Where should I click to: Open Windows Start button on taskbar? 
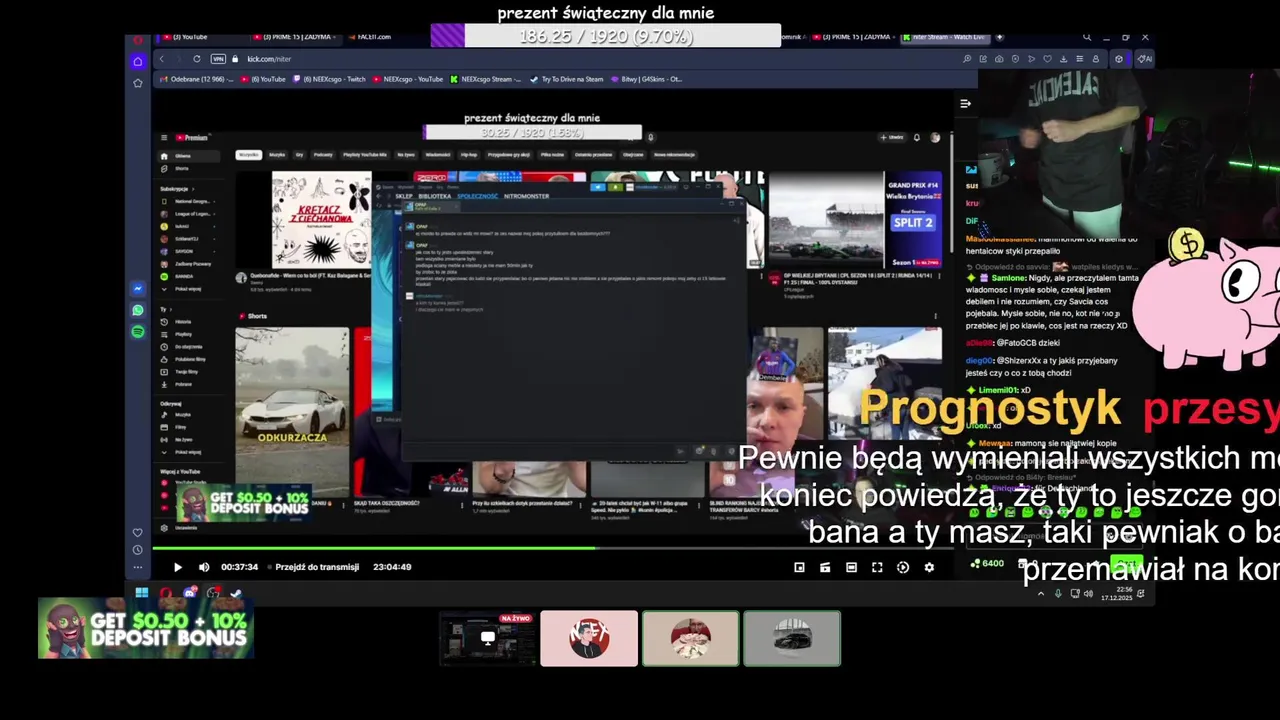click(142, 593)
